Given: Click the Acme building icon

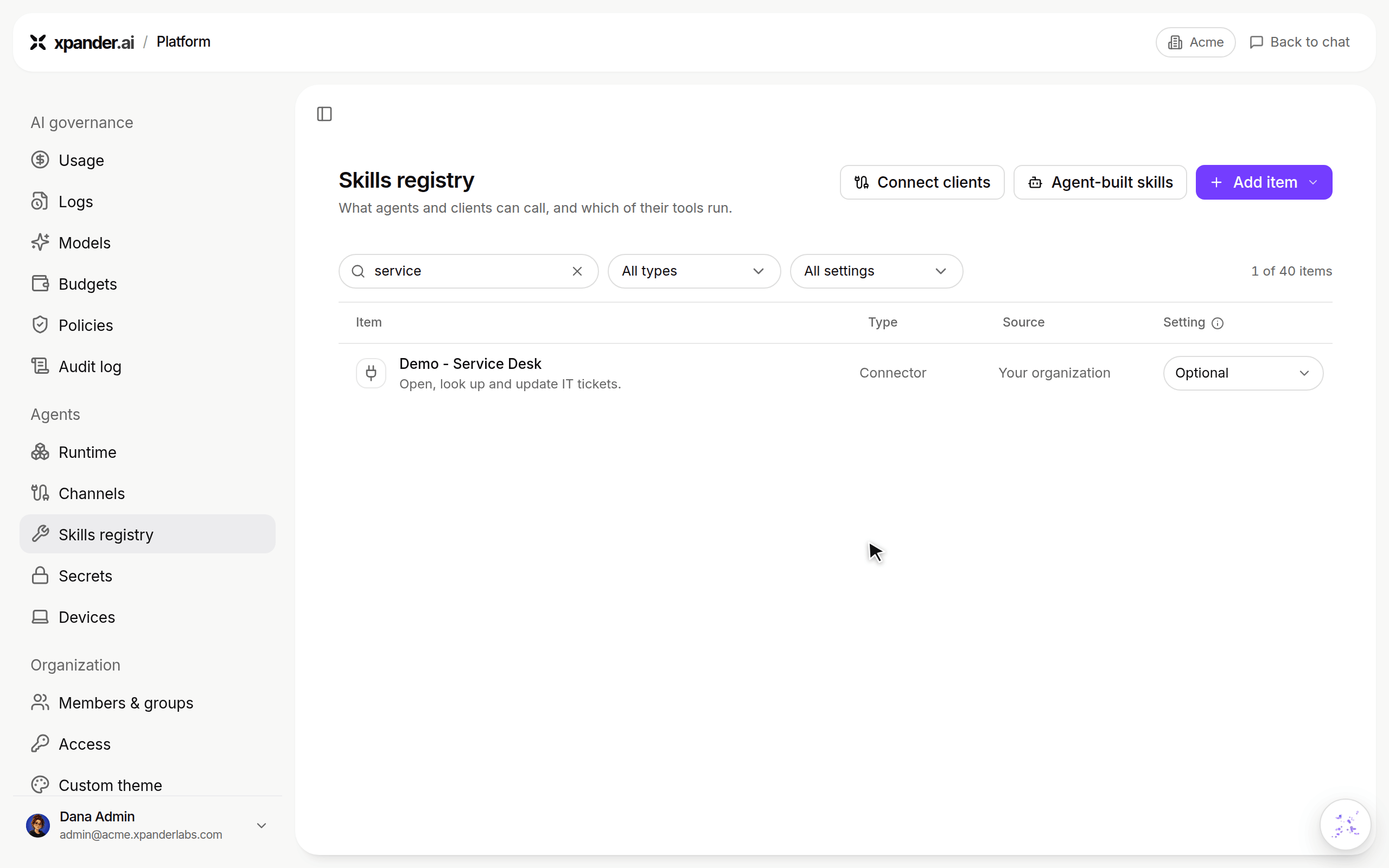Looking at the screenshot, I should tap(1175, 42).
